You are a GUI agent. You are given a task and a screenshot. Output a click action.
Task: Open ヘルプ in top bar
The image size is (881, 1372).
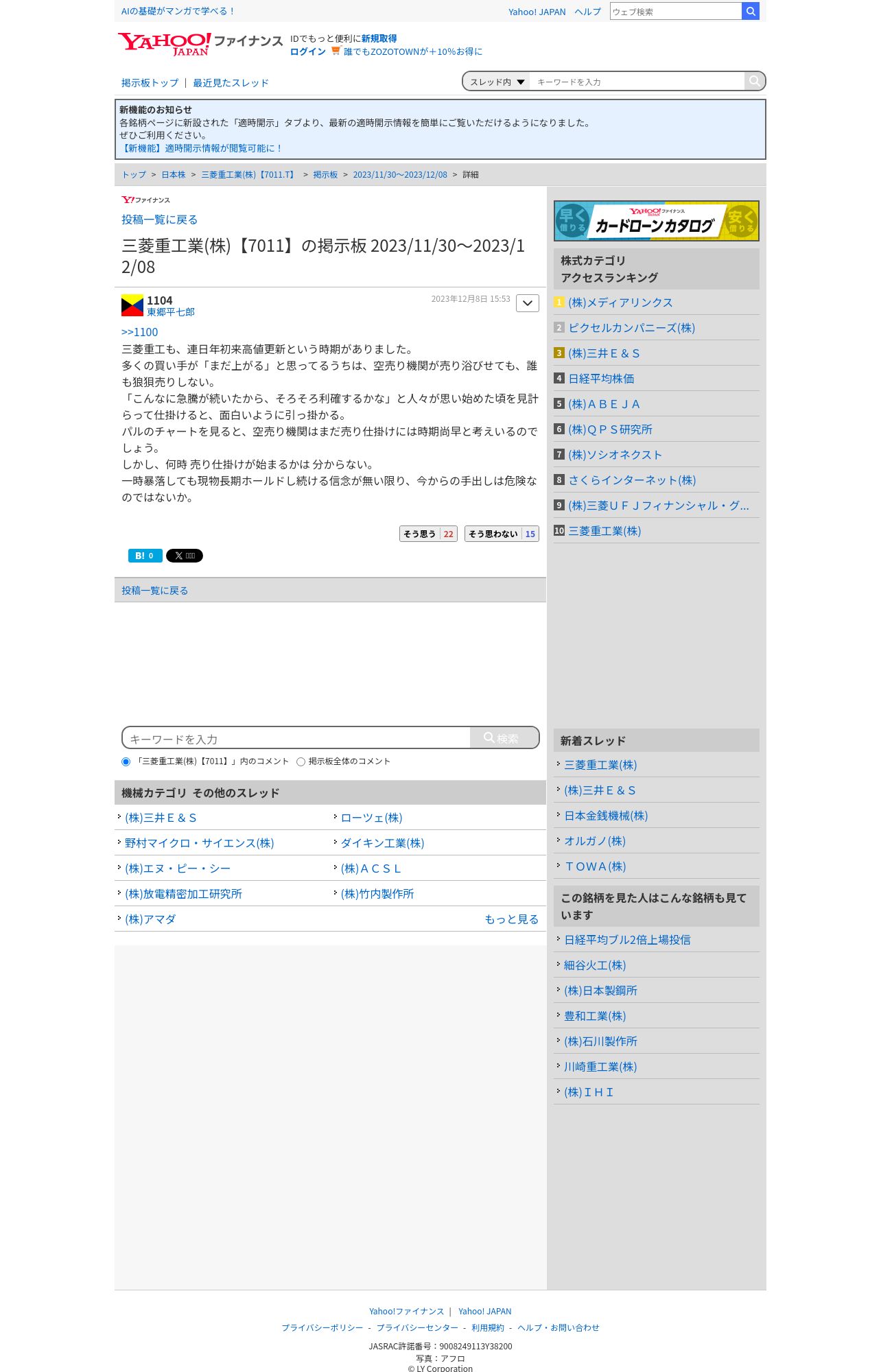(587, 12)
